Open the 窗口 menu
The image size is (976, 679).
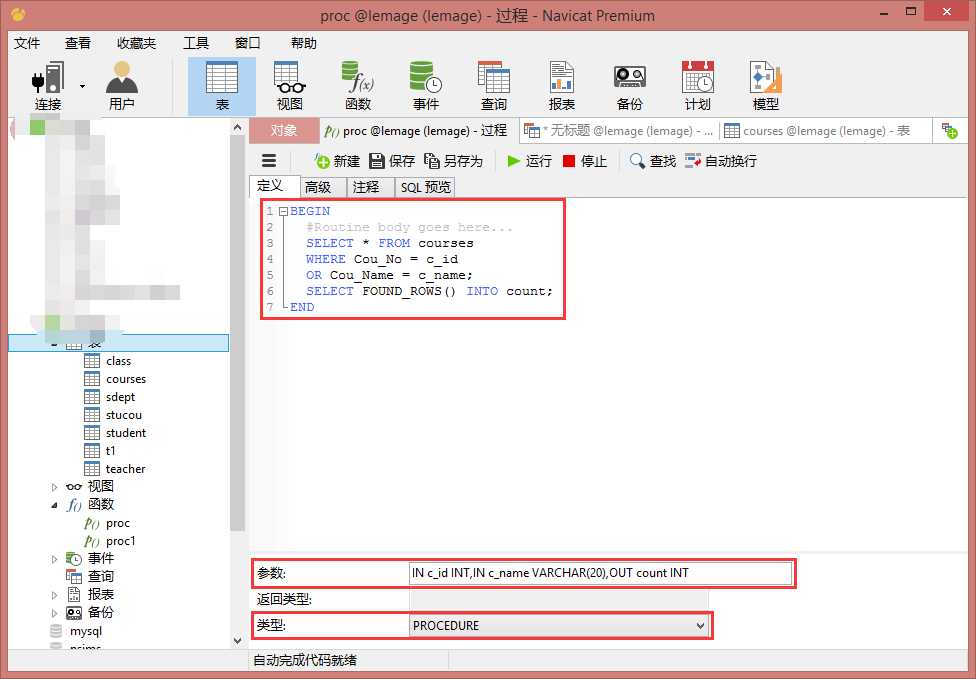(248, 43)
